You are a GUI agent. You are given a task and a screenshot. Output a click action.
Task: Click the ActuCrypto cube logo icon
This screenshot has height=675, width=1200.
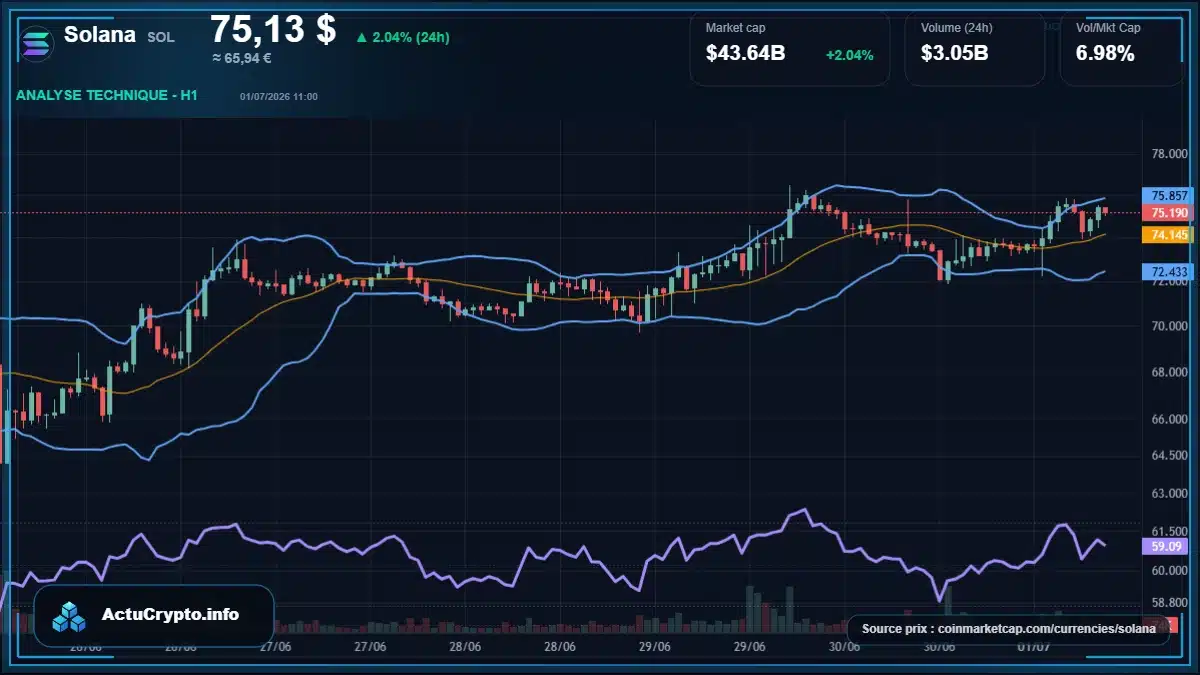[70, 616]
